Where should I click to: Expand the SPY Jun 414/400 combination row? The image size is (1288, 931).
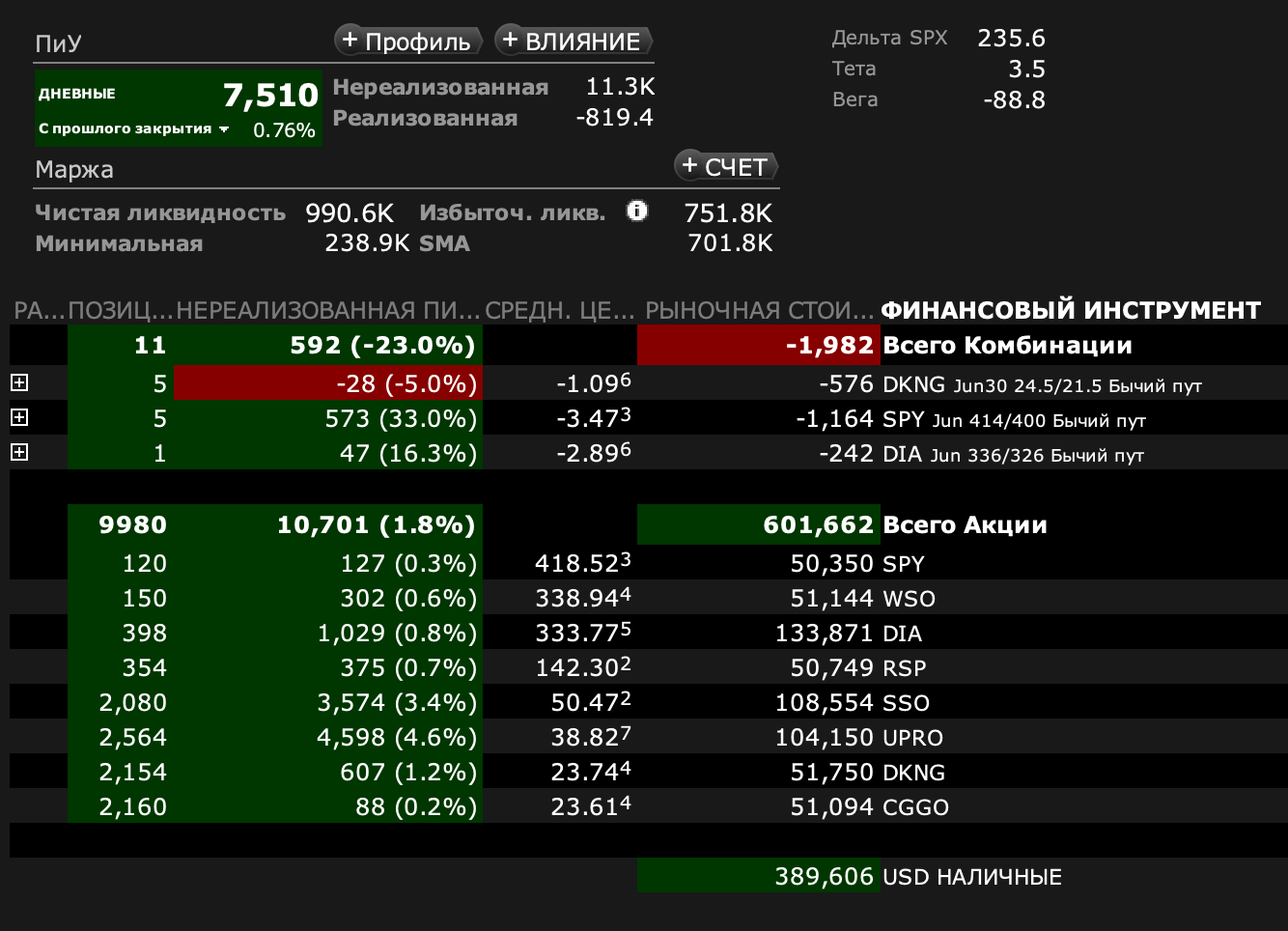point(19,417)
